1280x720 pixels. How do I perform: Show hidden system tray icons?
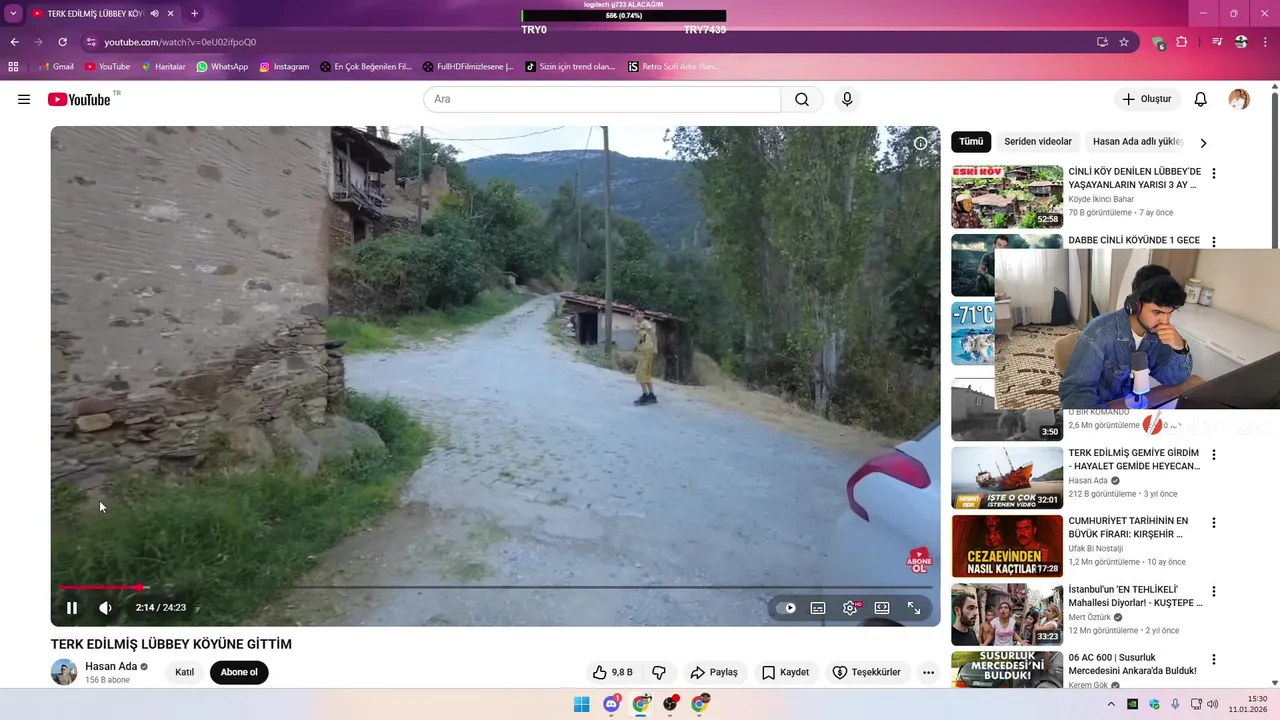tap(1110, 704)
